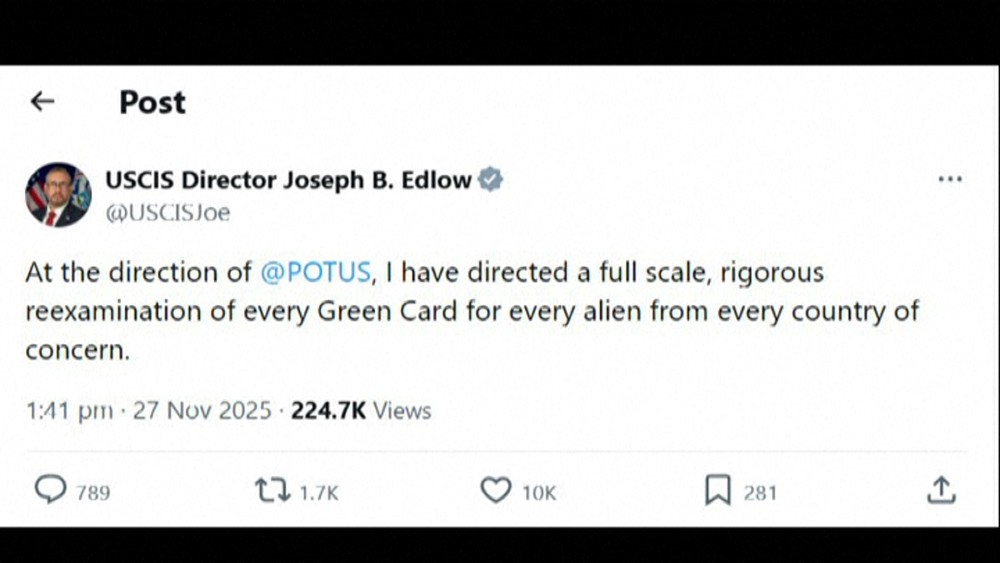View the 224.7K Views analytics
The image size is (1000, 563).
[x=361, y=411]
